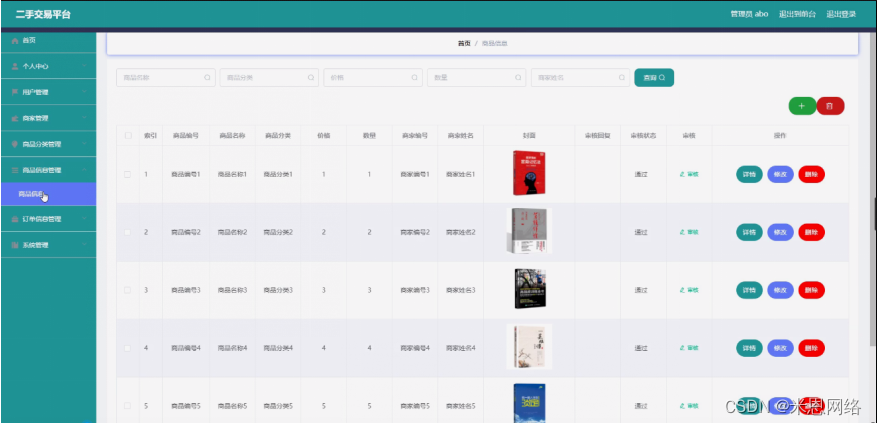Open the red book cover thumbnail in row 1
Screen dimensions: 877x425
[529, 173]
